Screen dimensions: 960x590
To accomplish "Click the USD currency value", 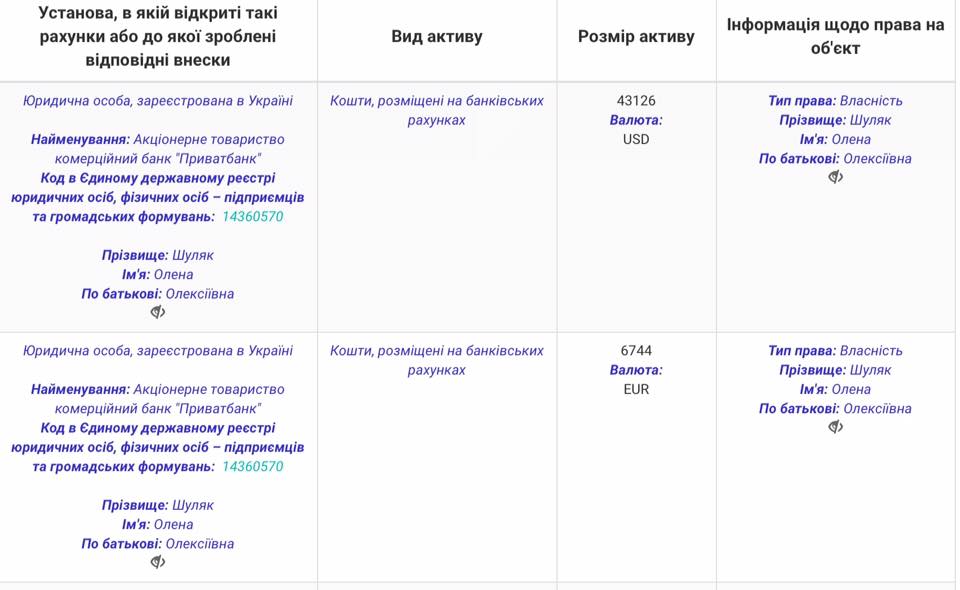I will (x=636, y=139).
